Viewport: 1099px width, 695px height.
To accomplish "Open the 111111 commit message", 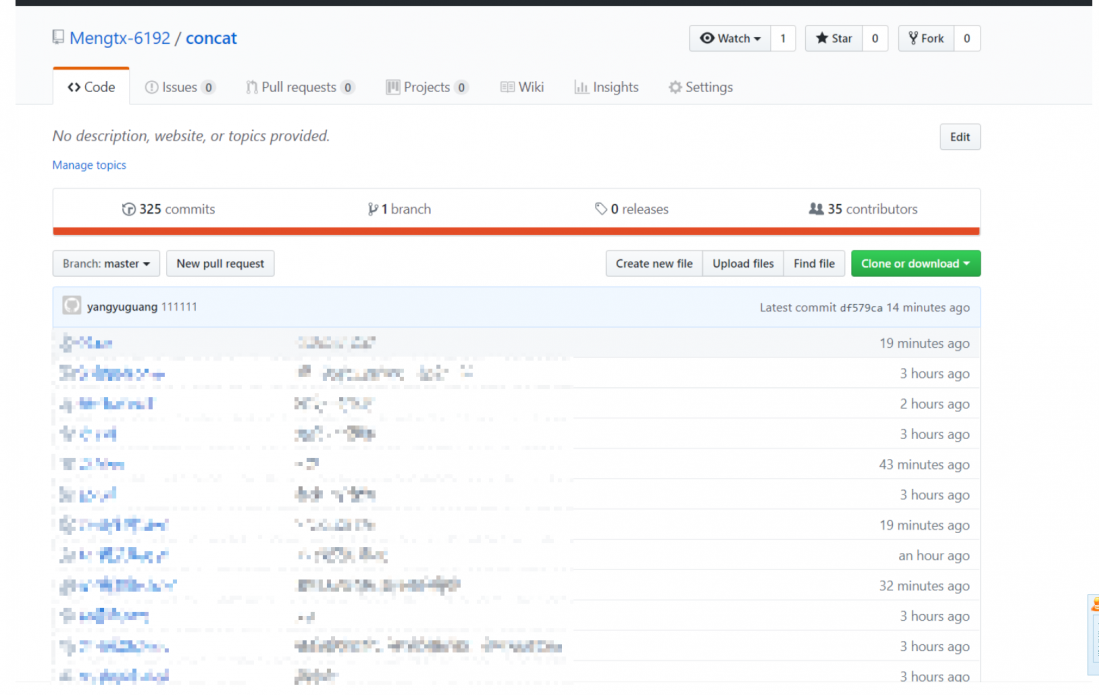I will 179,307.
